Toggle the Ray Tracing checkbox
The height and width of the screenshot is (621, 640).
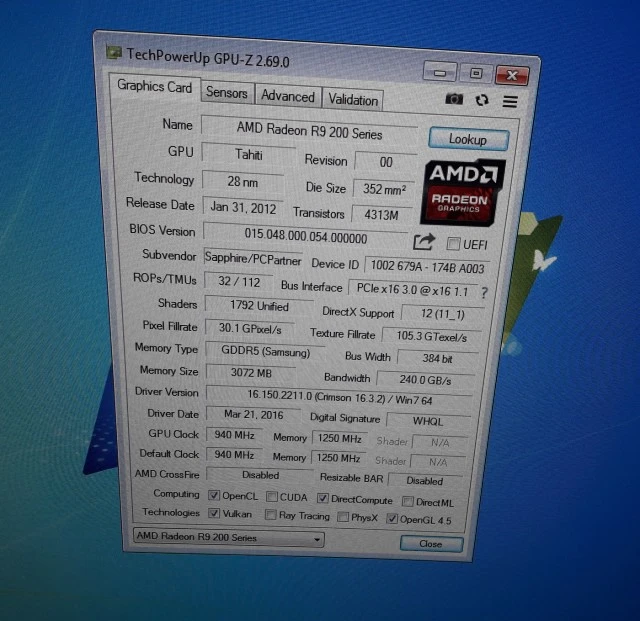(271, 515)
